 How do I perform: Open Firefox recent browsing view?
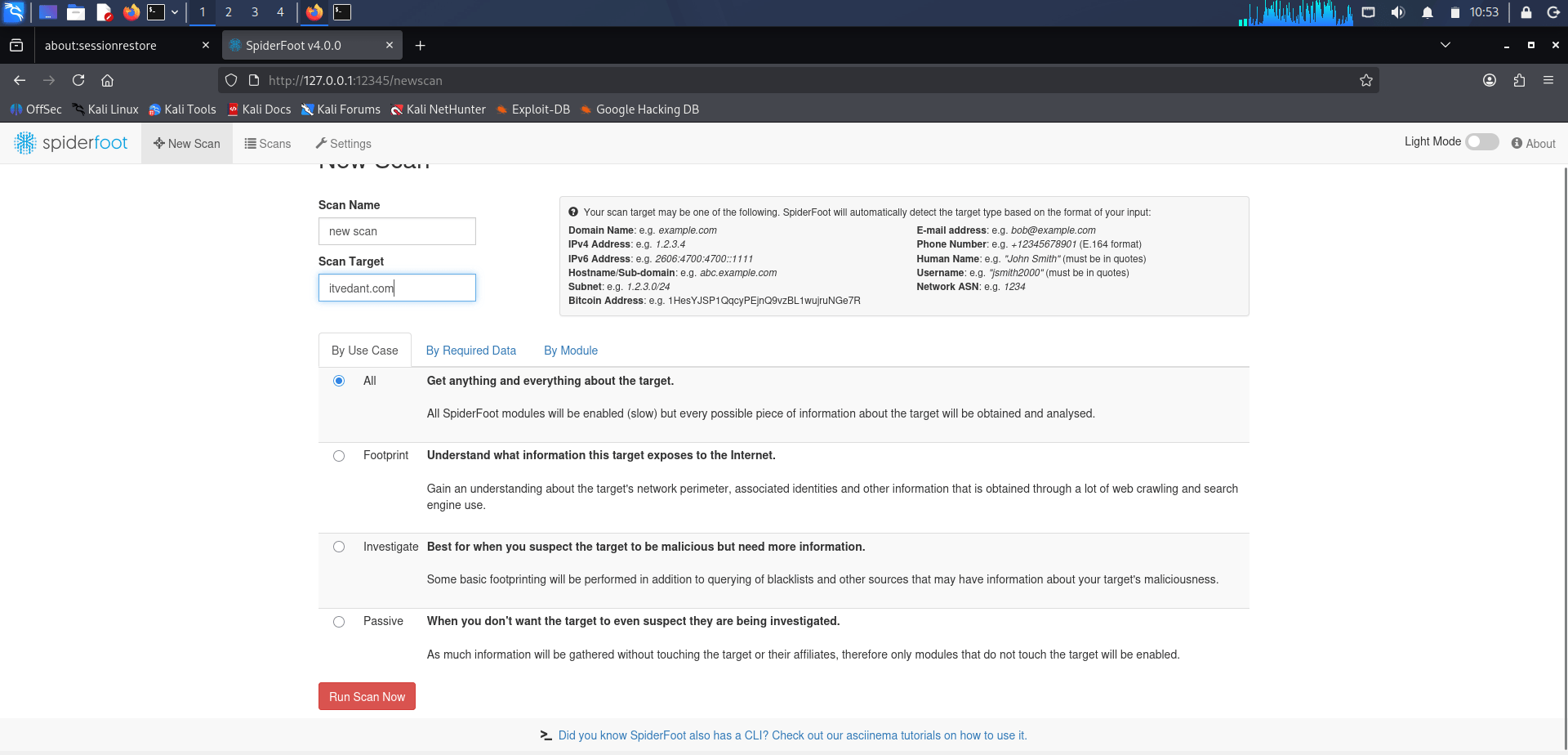coord(16,46)
